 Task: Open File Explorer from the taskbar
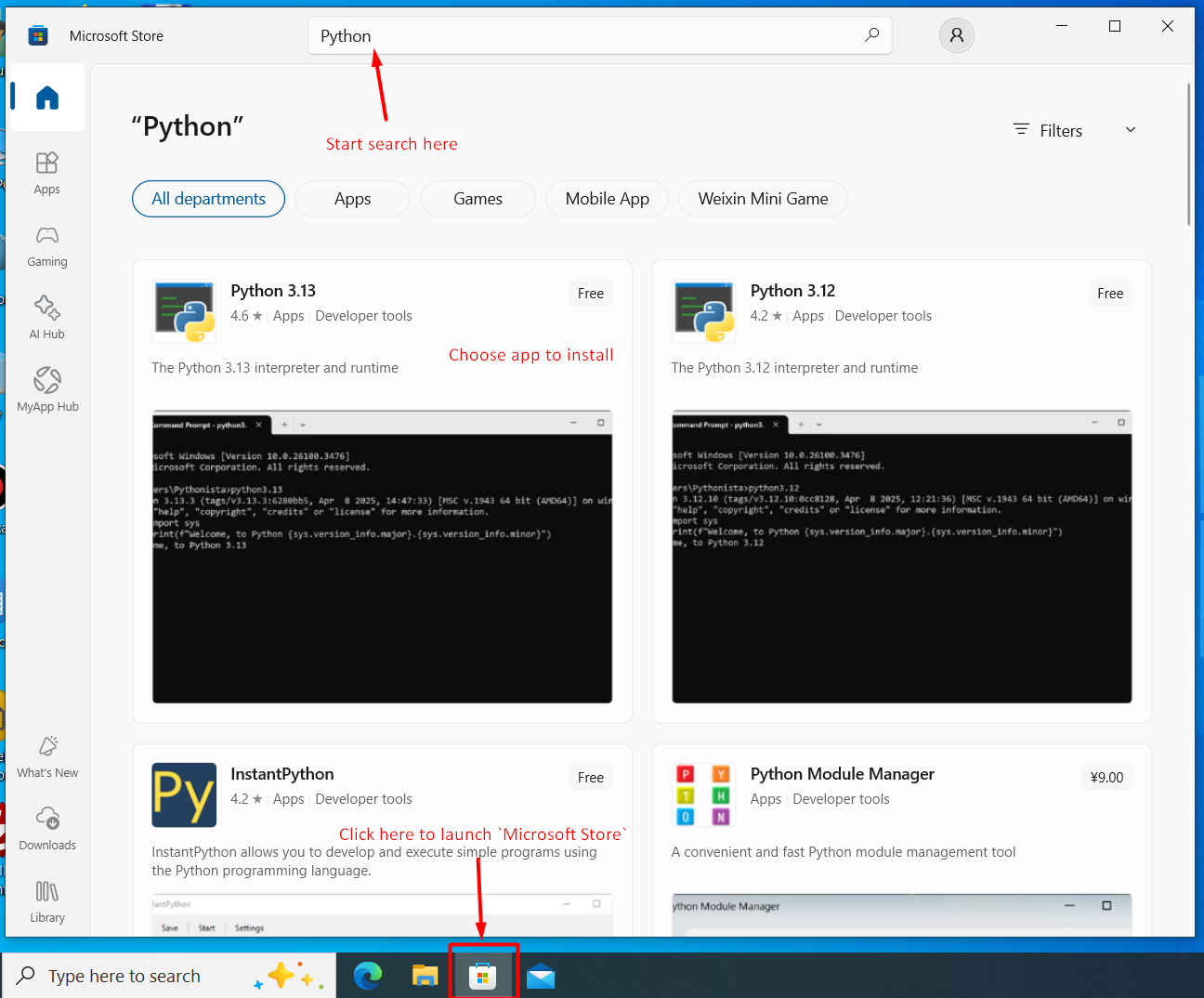pos(425,976)
